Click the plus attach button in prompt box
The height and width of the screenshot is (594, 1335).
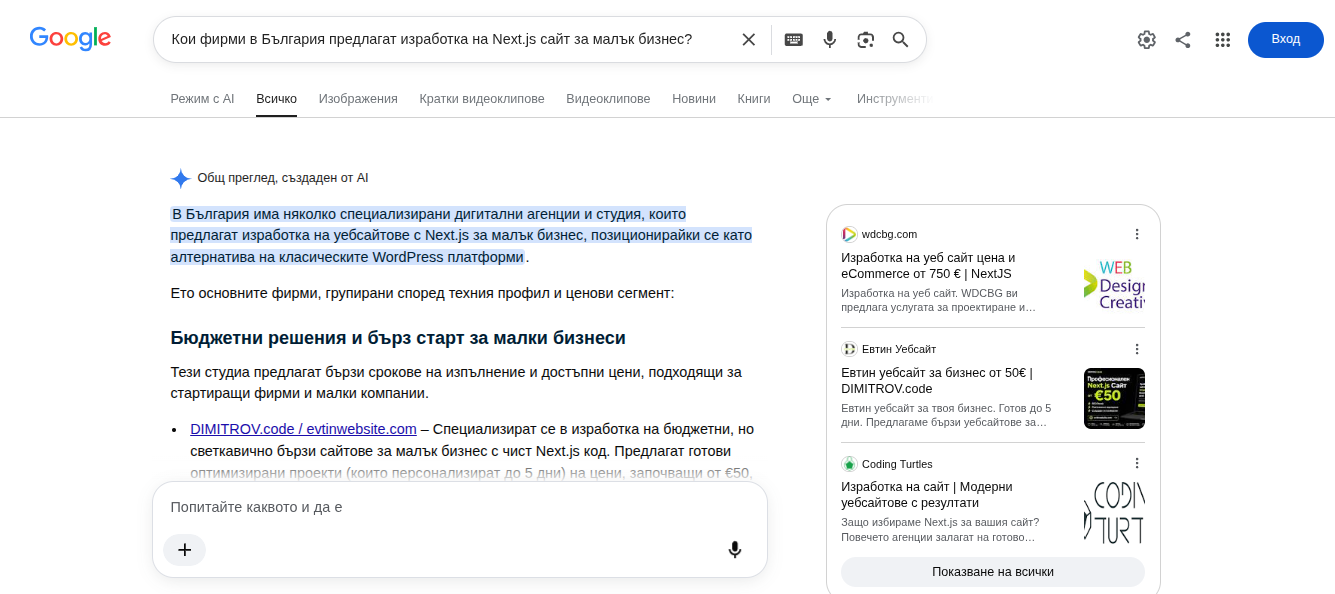point(184,549)
